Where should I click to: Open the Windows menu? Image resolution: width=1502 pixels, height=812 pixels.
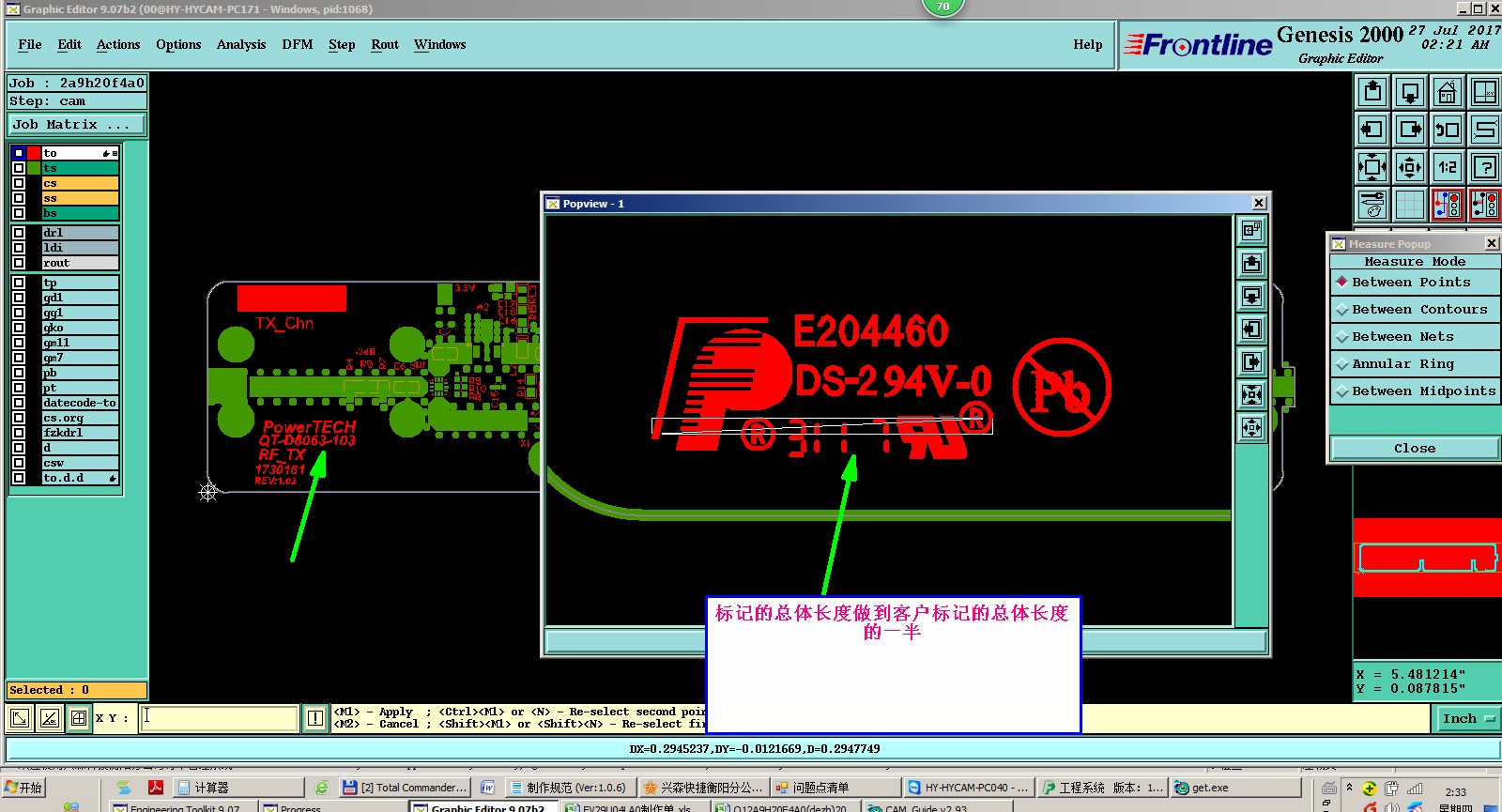click(x=440, y=44)
